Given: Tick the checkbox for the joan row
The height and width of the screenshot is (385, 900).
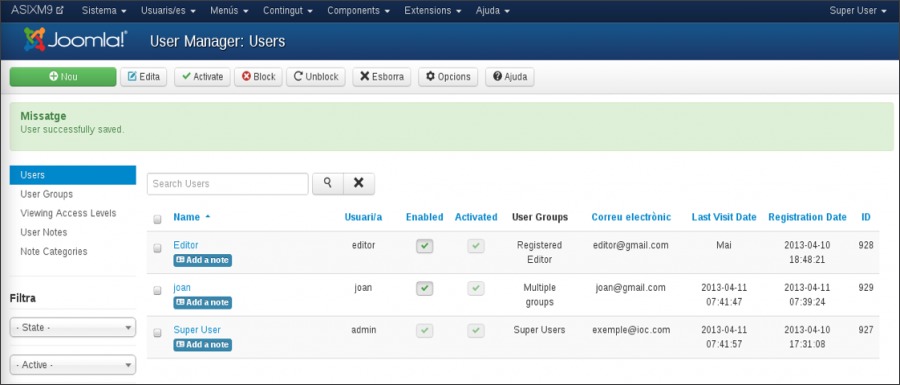Looking at the screenshot, I should pos(157,290).
